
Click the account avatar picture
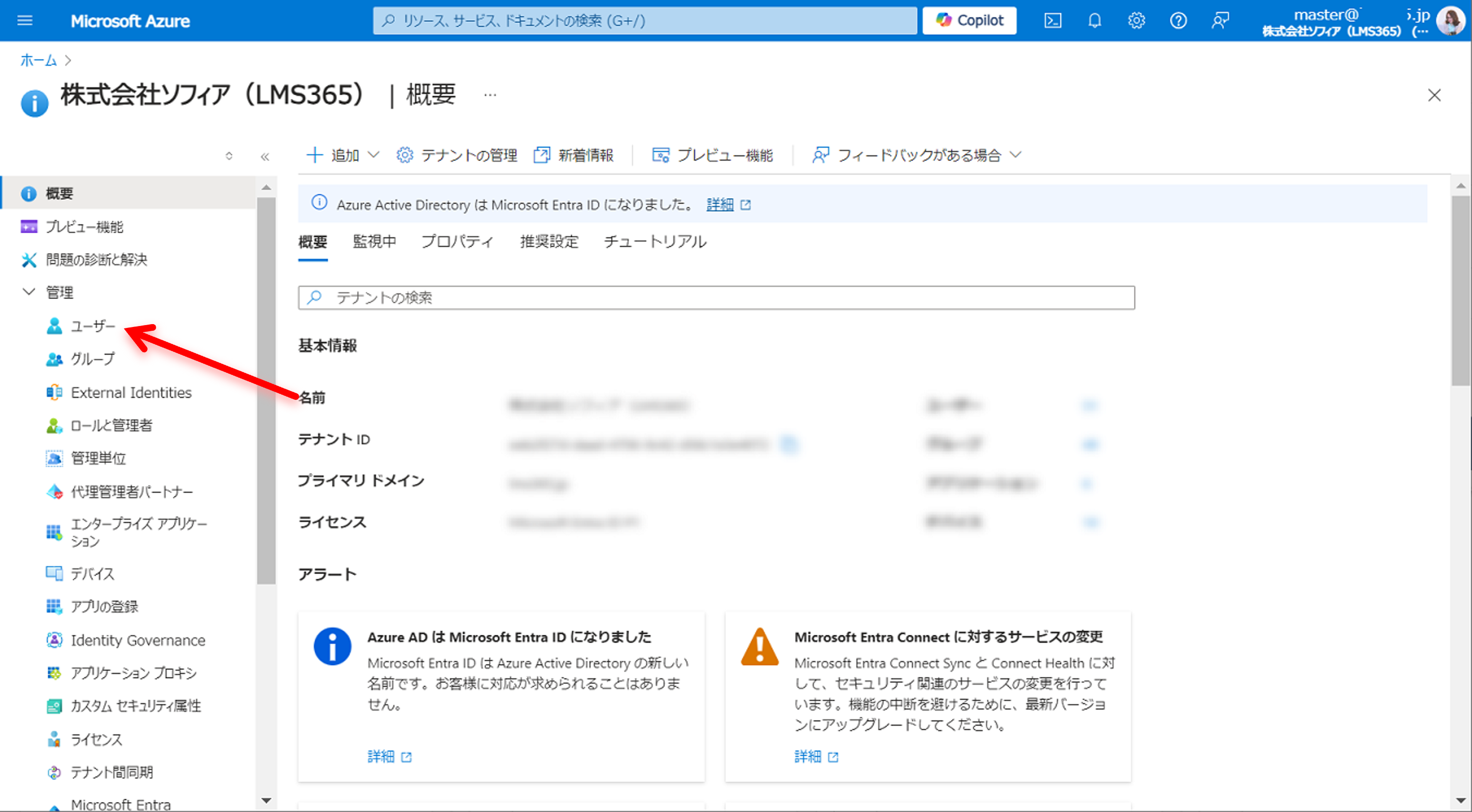point(1452,20)
